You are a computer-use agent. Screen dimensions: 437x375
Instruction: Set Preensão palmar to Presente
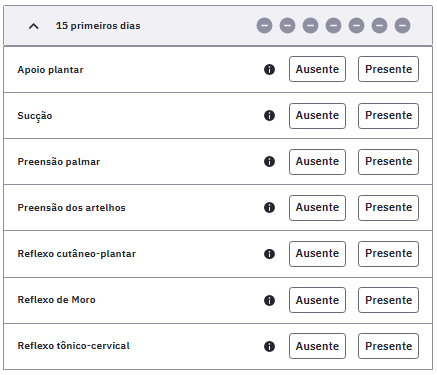pos(388,161)
